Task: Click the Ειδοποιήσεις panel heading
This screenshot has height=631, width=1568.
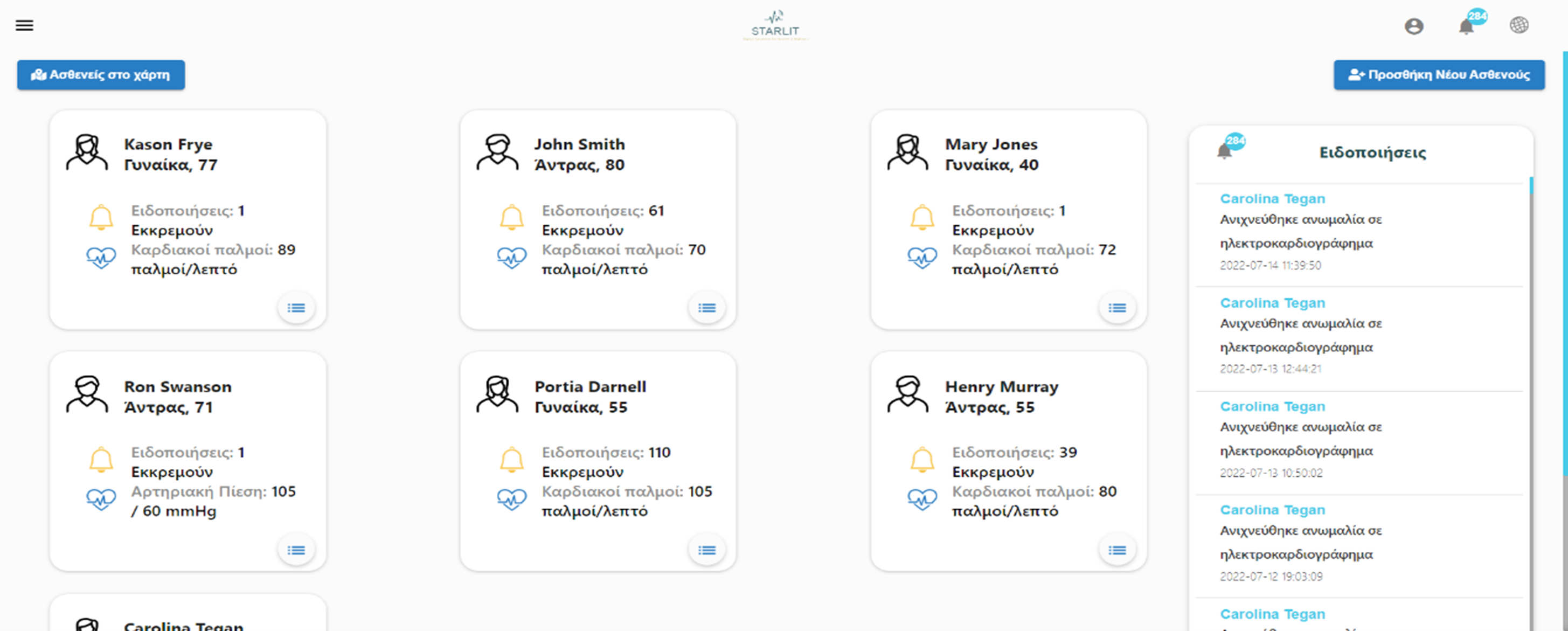Action: pyautogui.click(x=1372, y=152)
